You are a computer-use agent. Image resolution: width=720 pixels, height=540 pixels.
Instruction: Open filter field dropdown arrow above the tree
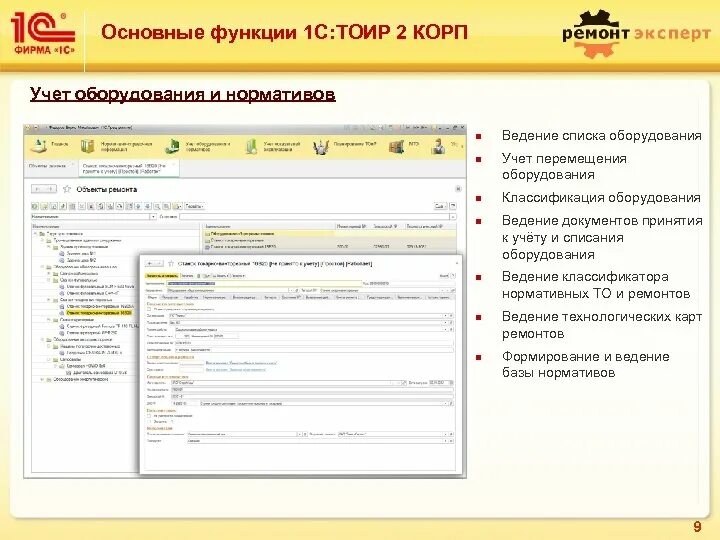pos(153,216)
